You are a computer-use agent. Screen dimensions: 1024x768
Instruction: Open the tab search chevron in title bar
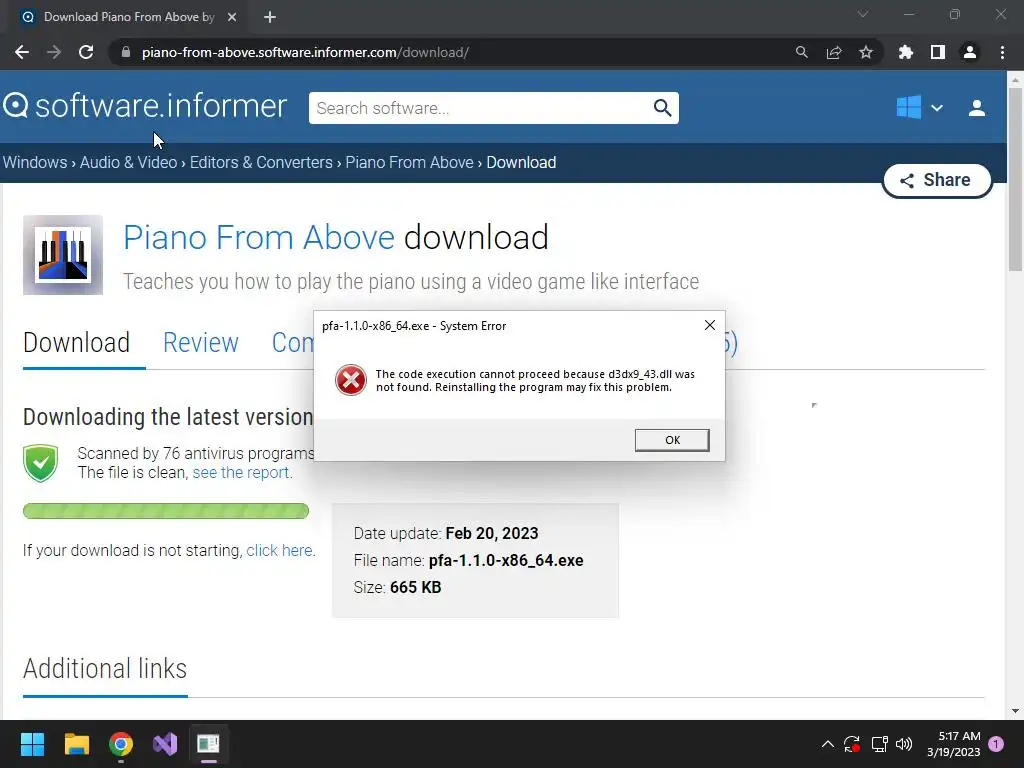[863, 14]
